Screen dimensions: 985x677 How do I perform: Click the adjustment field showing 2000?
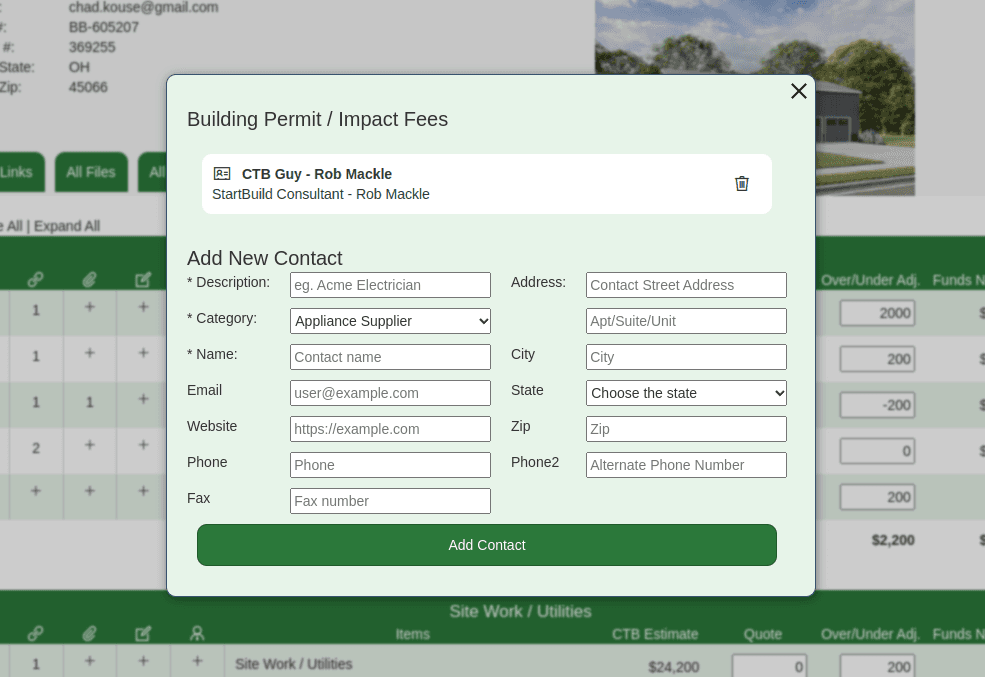click(x=877, y=313)
